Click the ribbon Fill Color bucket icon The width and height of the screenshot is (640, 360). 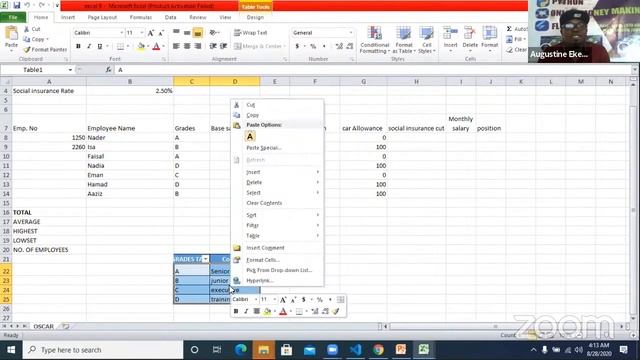coord(141,47)
